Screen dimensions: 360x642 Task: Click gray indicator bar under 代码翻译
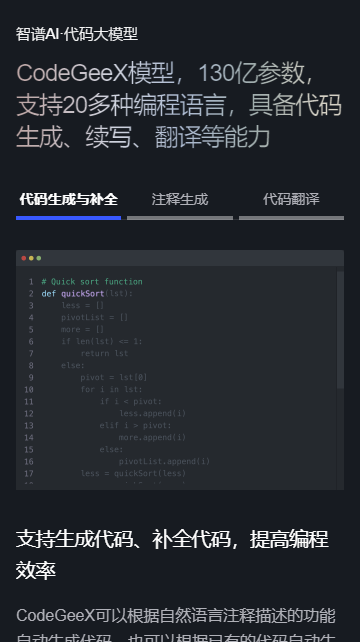[291, 218]
